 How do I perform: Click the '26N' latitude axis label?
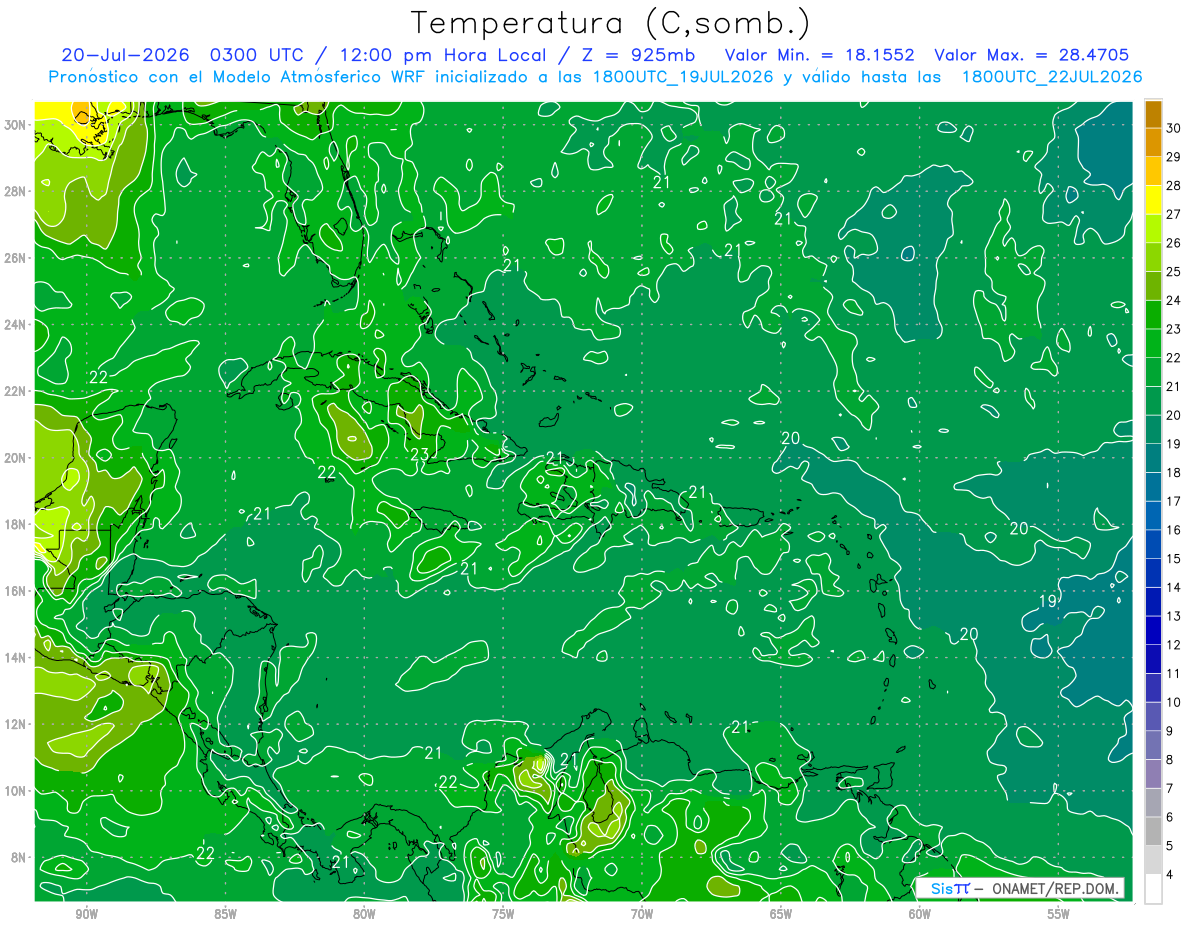14,258
